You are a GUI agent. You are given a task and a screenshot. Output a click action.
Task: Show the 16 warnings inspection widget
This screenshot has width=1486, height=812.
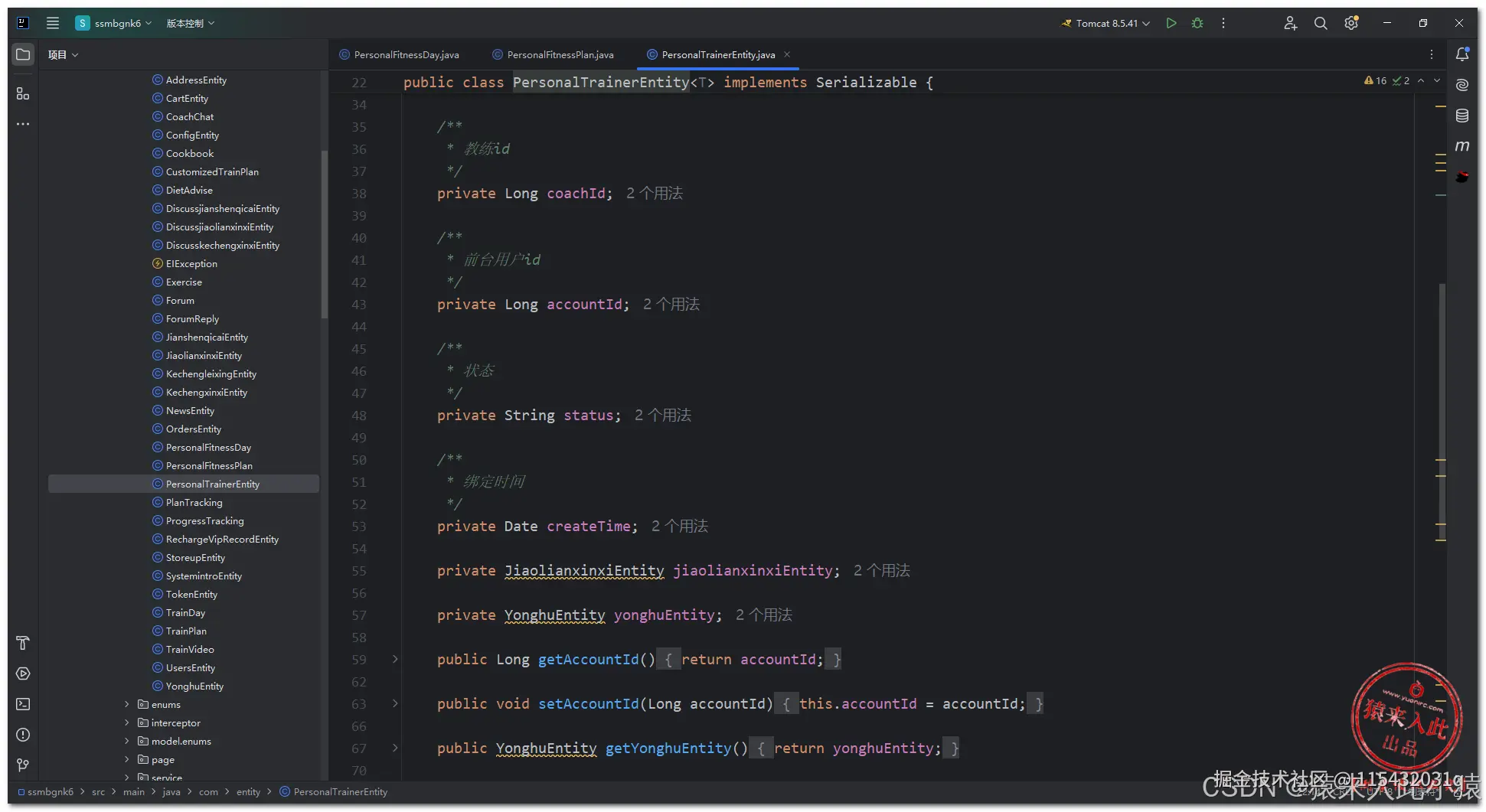(x=1376, y=80)
